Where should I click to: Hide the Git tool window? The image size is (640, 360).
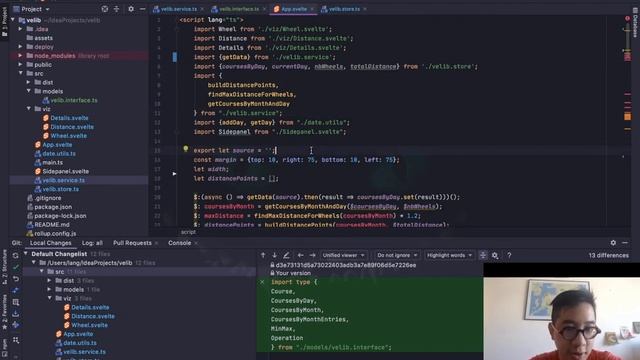tap(625, 242)
